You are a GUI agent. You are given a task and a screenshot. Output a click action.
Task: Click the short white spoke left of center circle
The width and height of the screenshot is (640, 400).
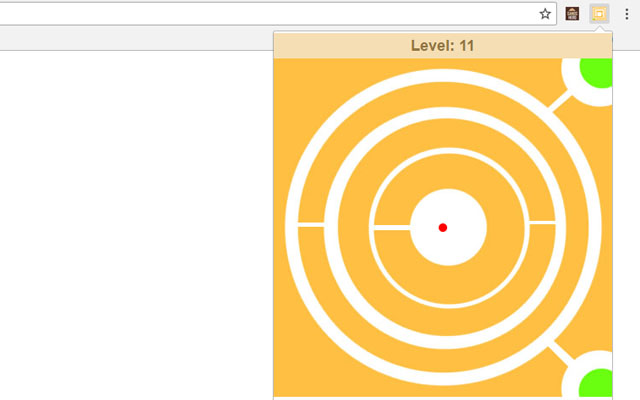(392, 228)
